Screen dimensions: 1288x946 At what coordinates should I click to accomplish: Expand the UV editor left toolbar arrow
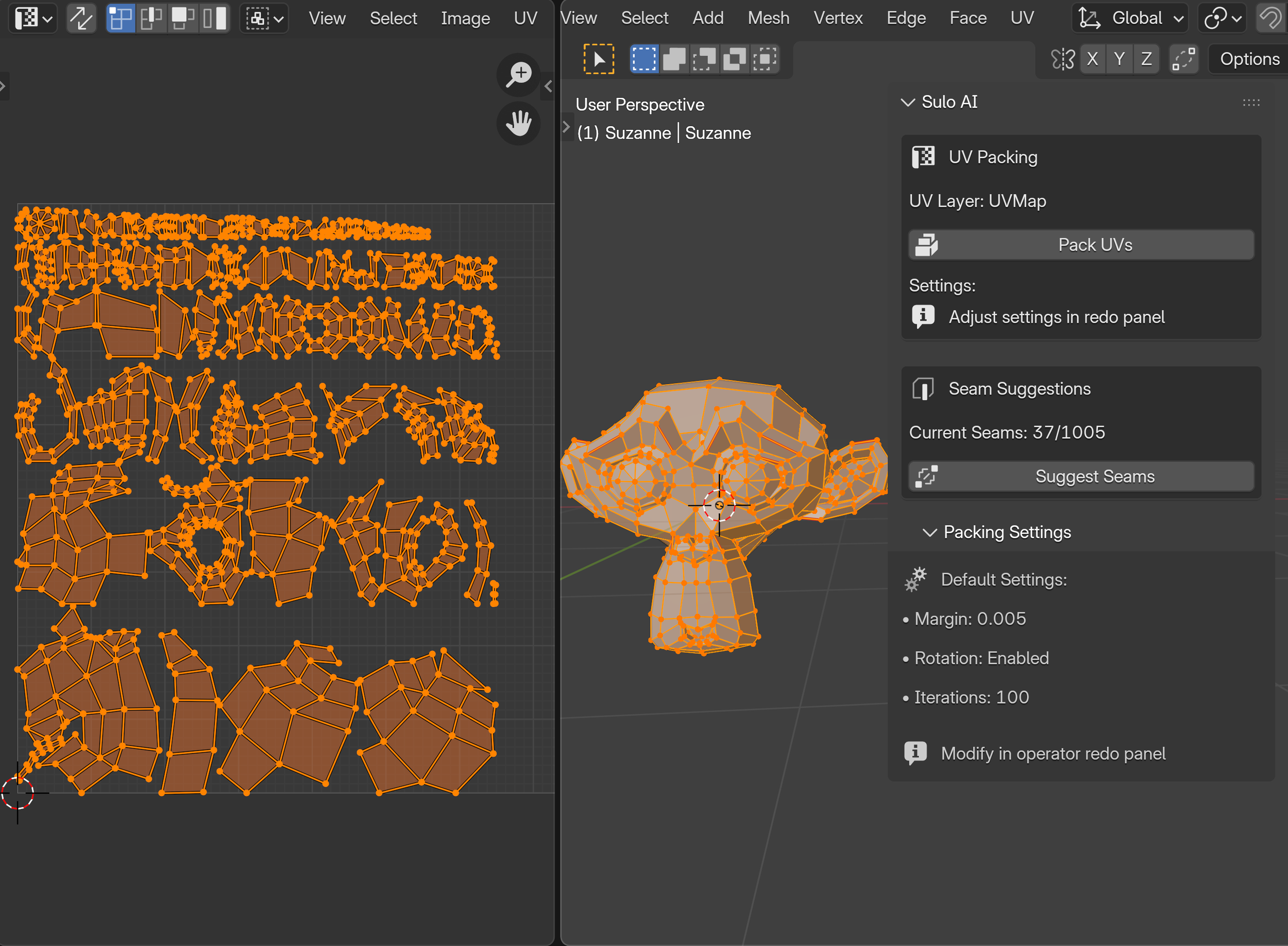coord(3,86)
